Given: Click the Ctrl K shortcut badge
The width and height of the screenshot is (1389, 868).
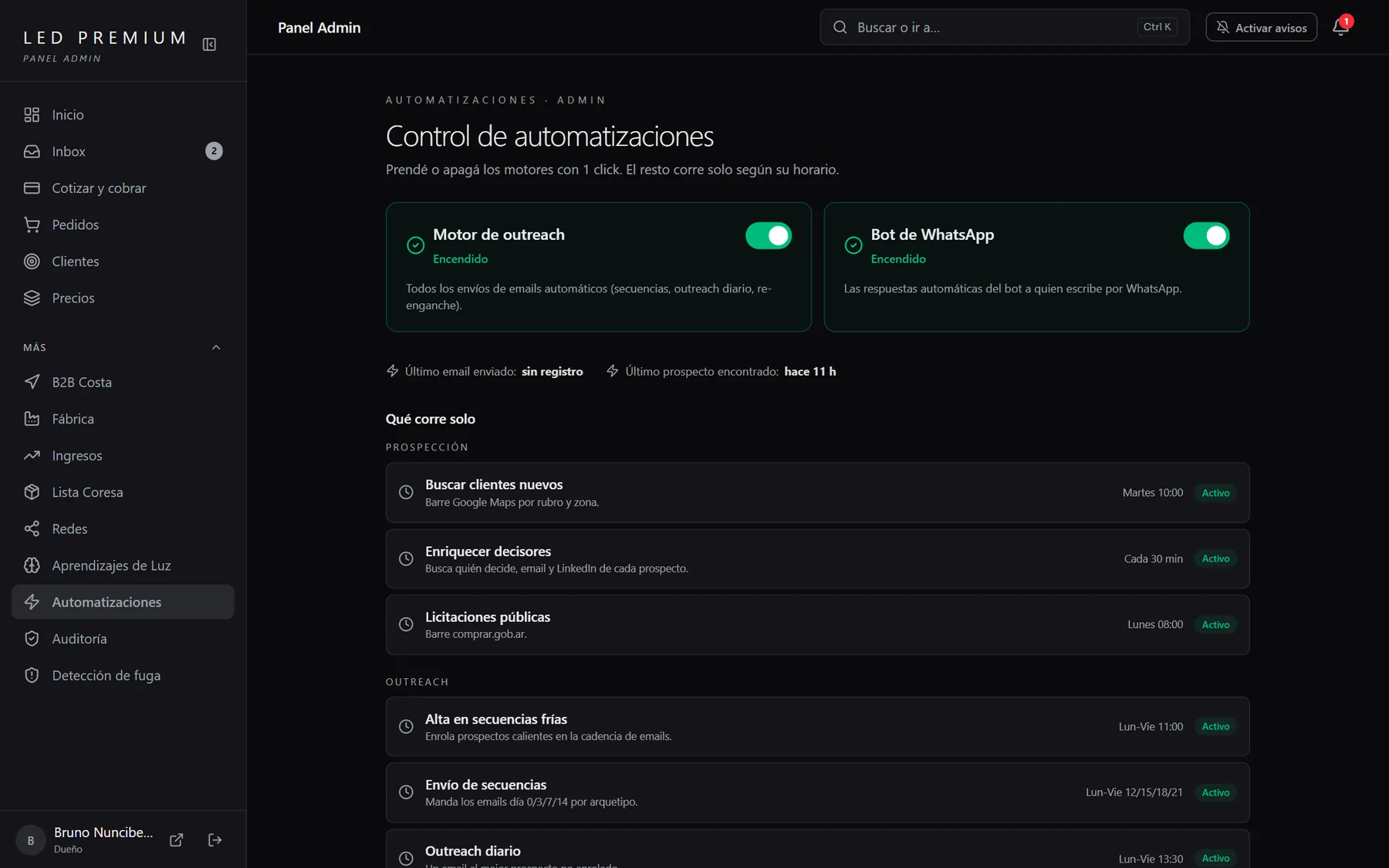Looking at the screenshot, I should [1157, 27].
